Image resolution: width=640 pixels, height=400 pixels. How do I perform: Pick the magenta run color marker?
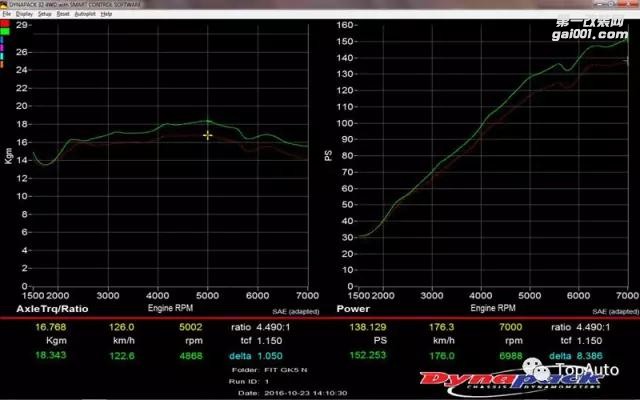click(x=4, y=48)
